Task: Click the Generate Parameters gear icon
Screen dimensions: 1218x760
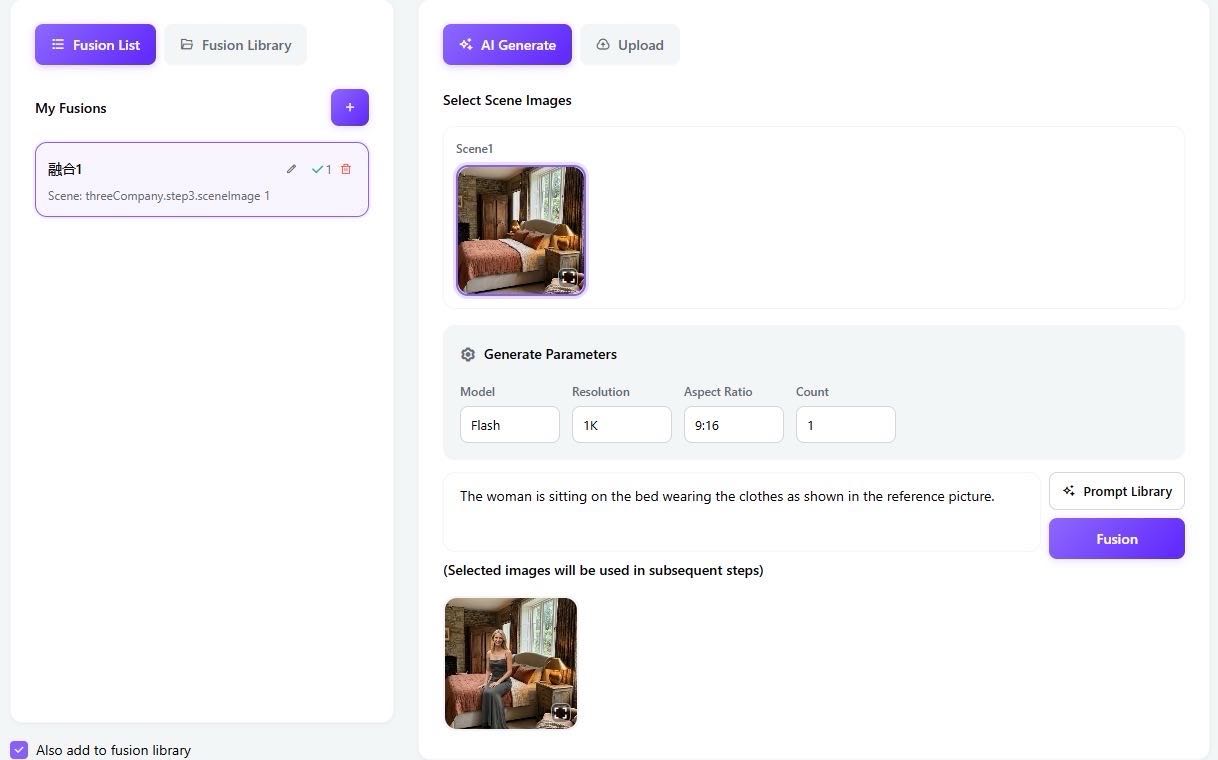Action: point(468,355)
